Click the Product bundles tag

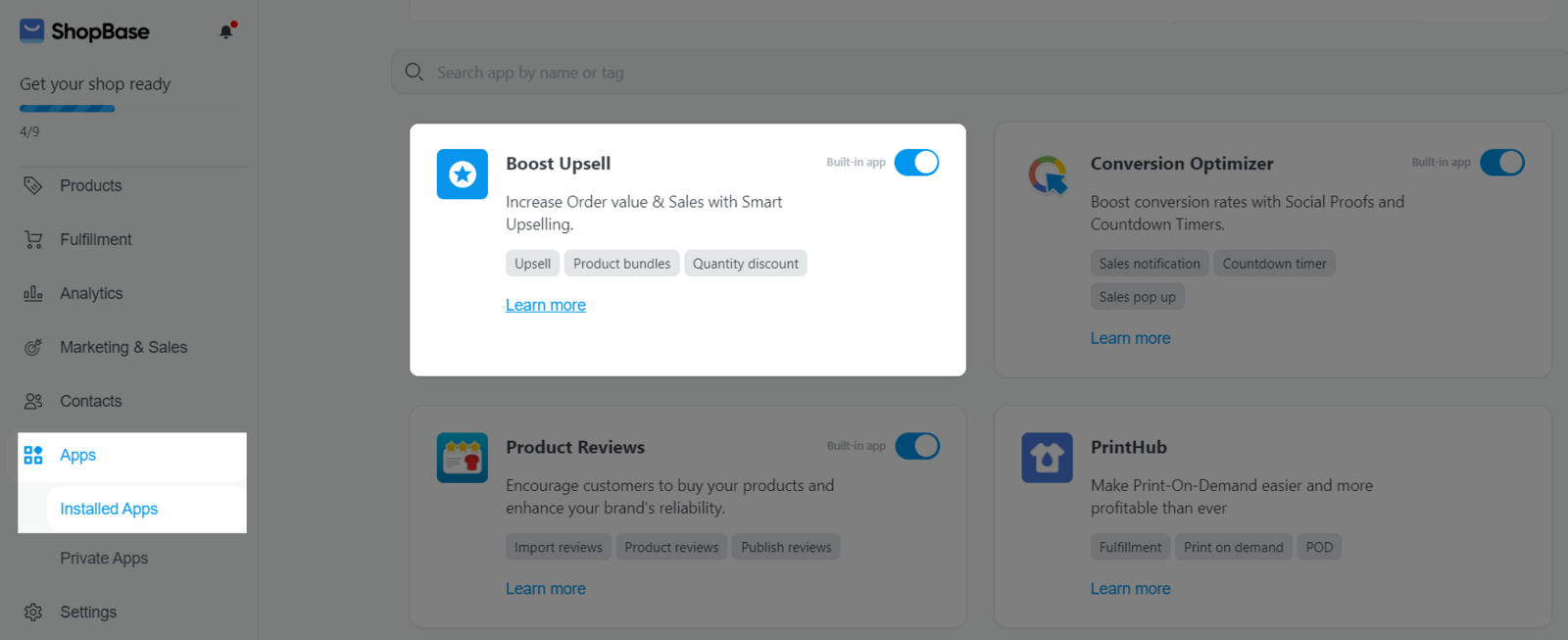tap(621, 264)
